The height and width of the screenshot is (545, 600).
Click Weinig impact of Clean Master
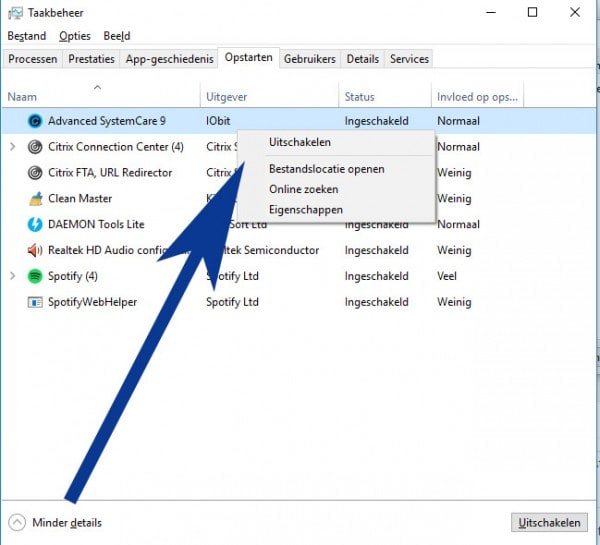[x=454, y=199]
